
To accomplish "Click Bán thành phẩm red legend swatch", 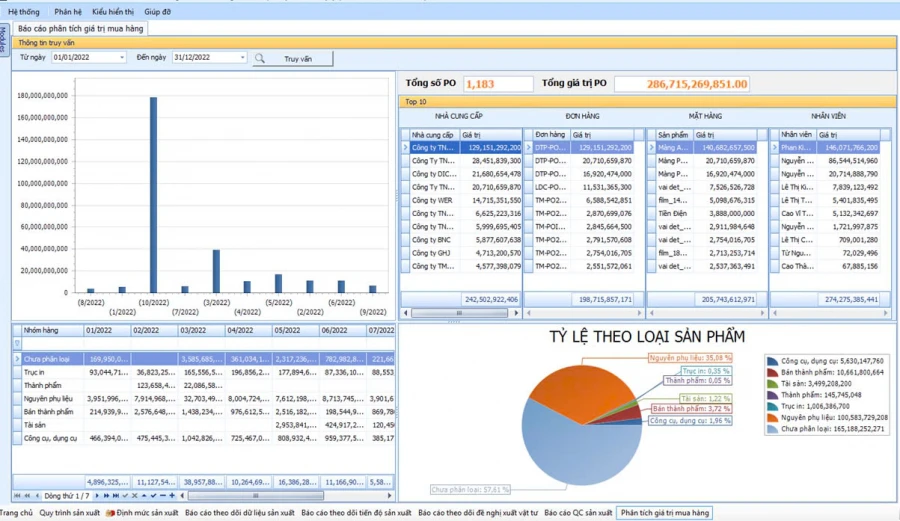I will pos(773,372).
